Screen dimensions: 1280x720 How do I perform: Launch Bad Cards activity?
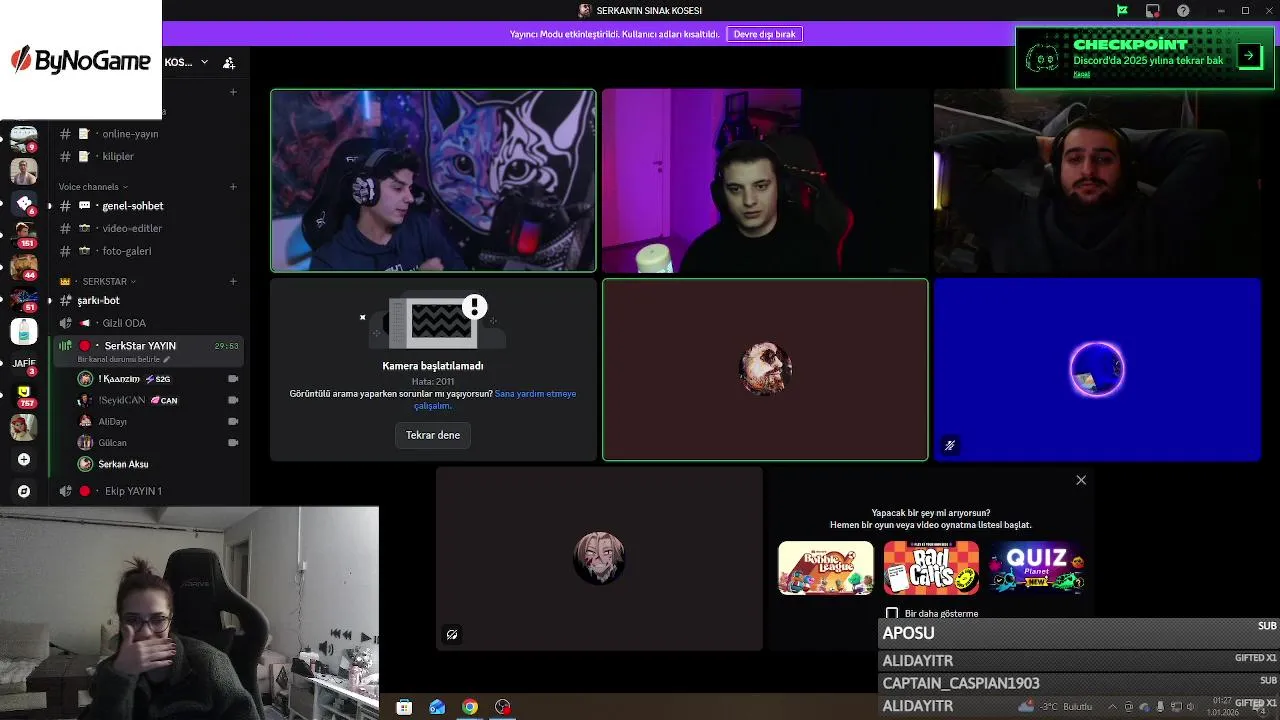pyautogui.click(x=931, y=568)
